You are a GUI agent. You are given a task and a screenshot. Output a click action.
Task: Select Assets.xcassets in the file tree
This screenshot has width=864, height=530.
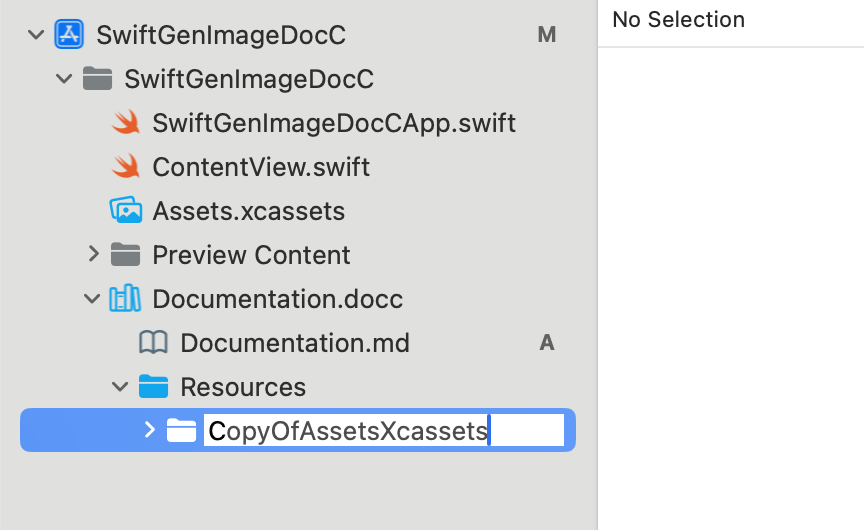248,211
